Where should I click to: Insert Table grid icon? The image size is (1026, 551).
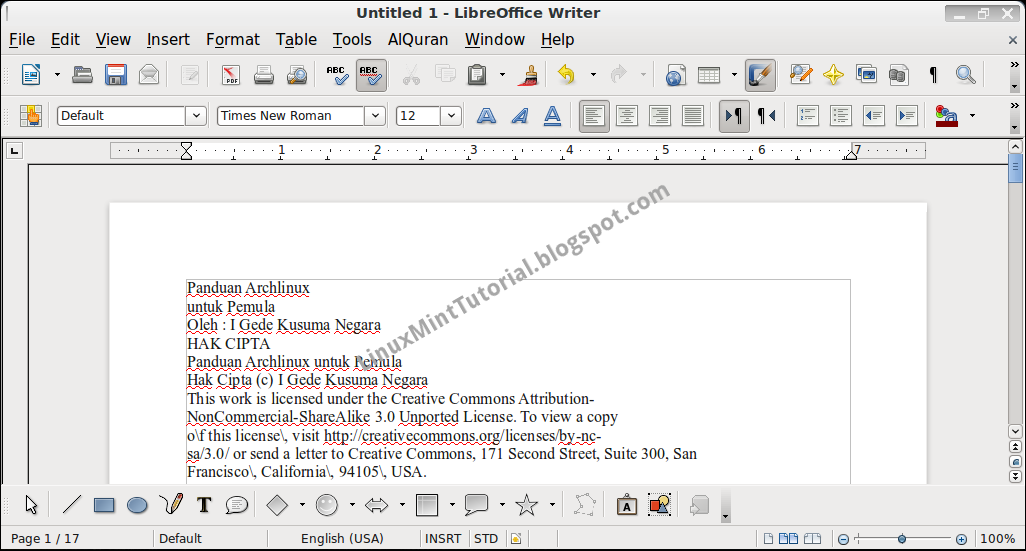coord(709,75)
